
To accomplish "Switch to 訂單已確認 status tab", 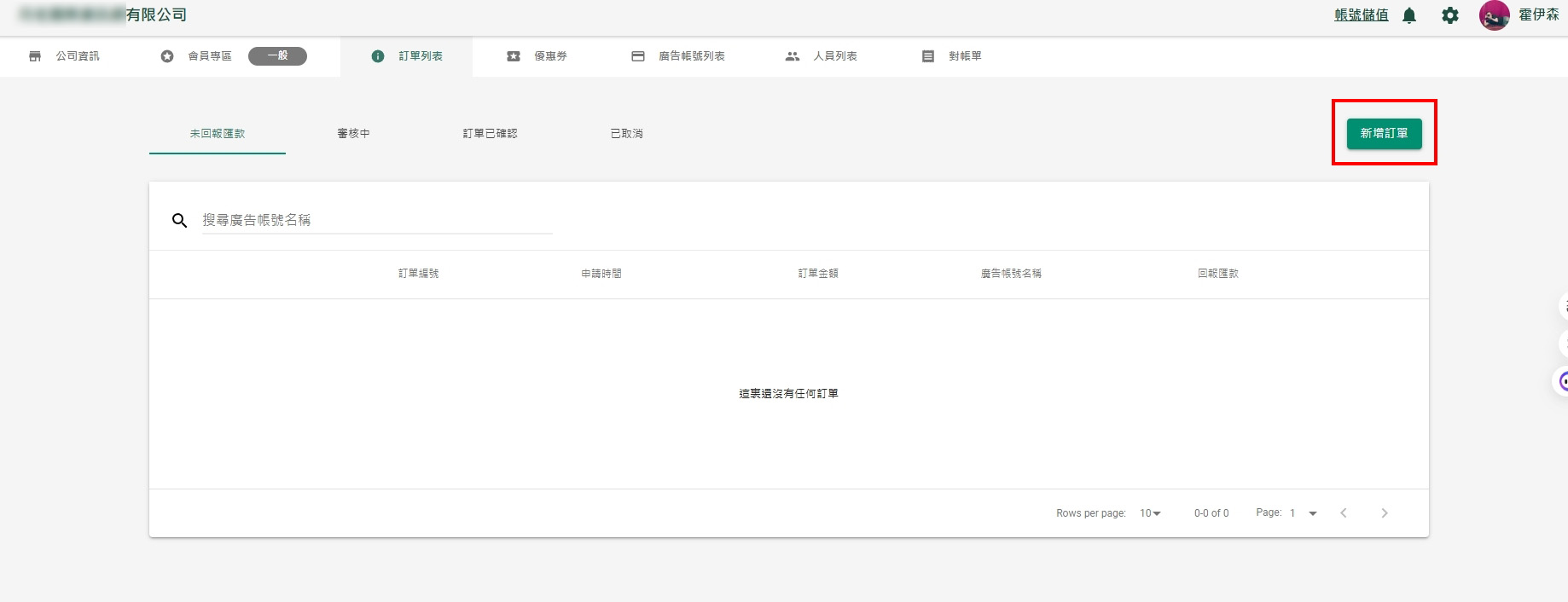I will 490,134.
